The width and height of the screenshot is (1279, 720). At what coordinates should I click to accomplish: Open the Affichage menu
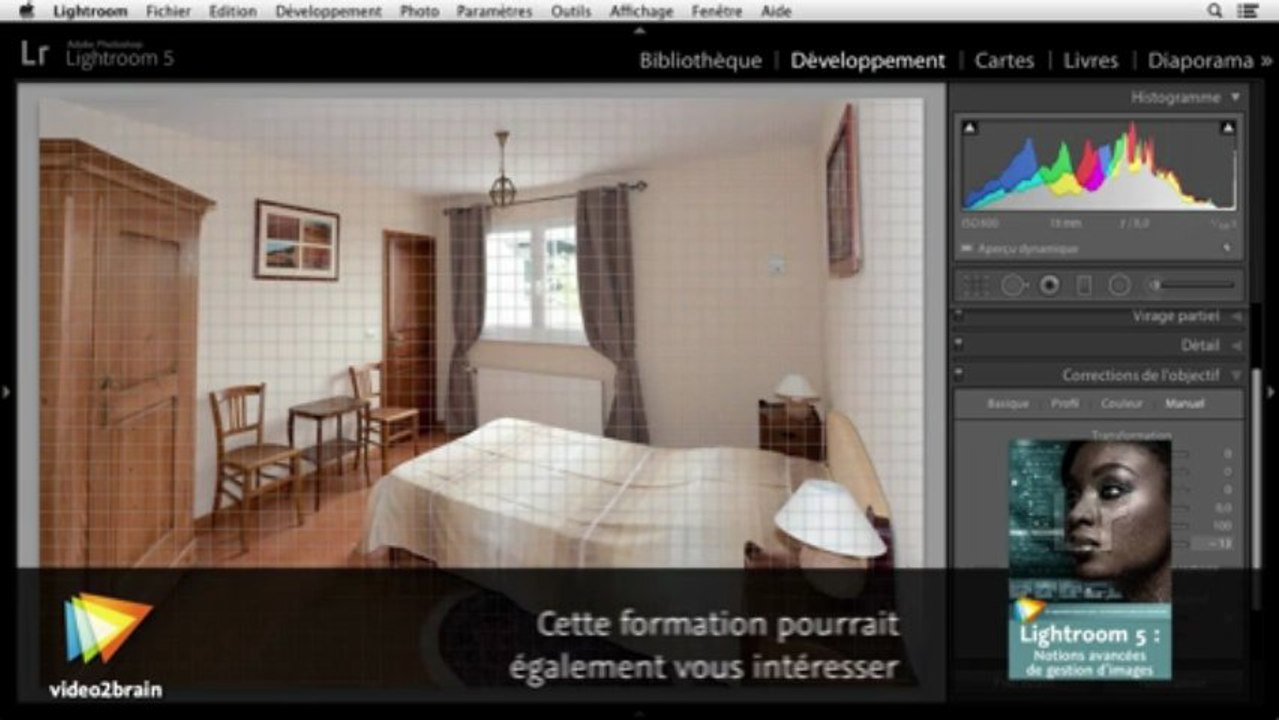(641, 11)
